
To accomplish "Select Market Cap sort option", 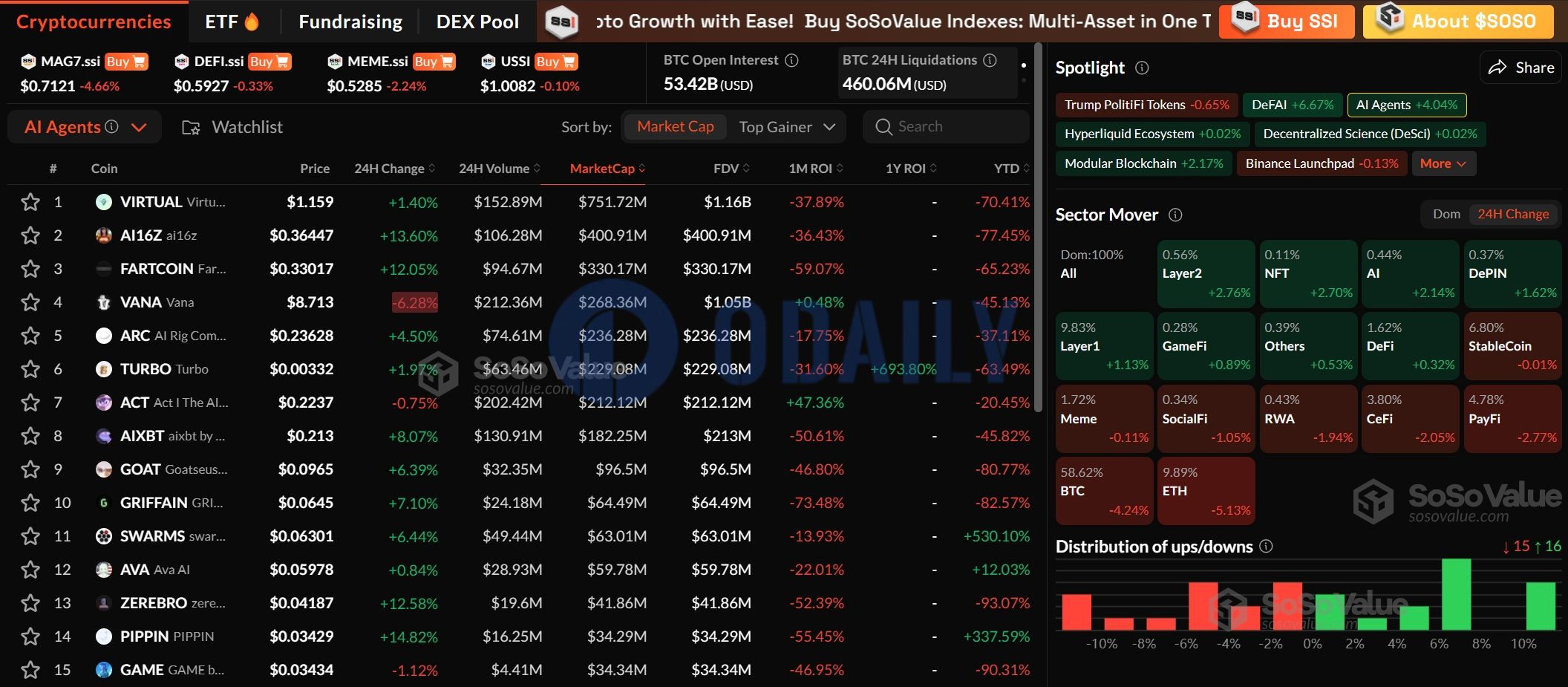I will [675, 127].
